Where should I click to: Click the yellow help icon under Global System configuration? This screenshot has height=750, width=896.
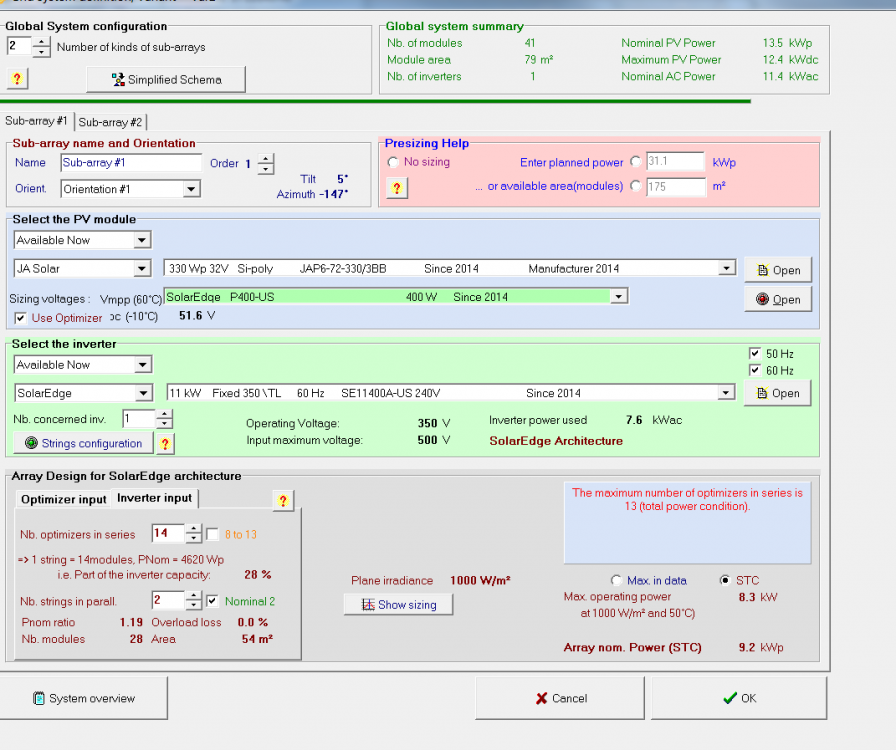tap(17, 79)
